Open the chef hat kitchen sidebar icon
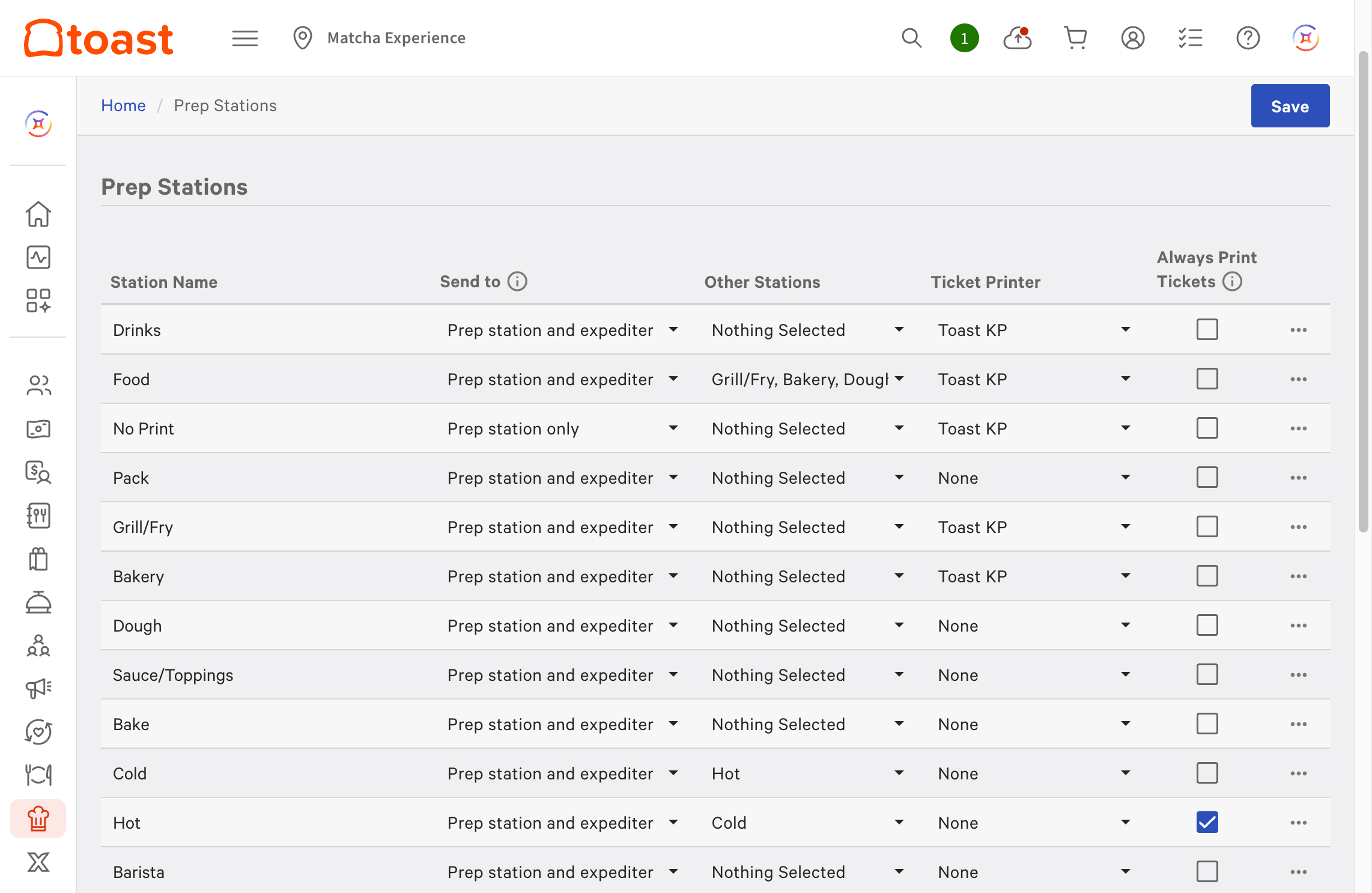1372x893 pixels. [x=38, y=818]
